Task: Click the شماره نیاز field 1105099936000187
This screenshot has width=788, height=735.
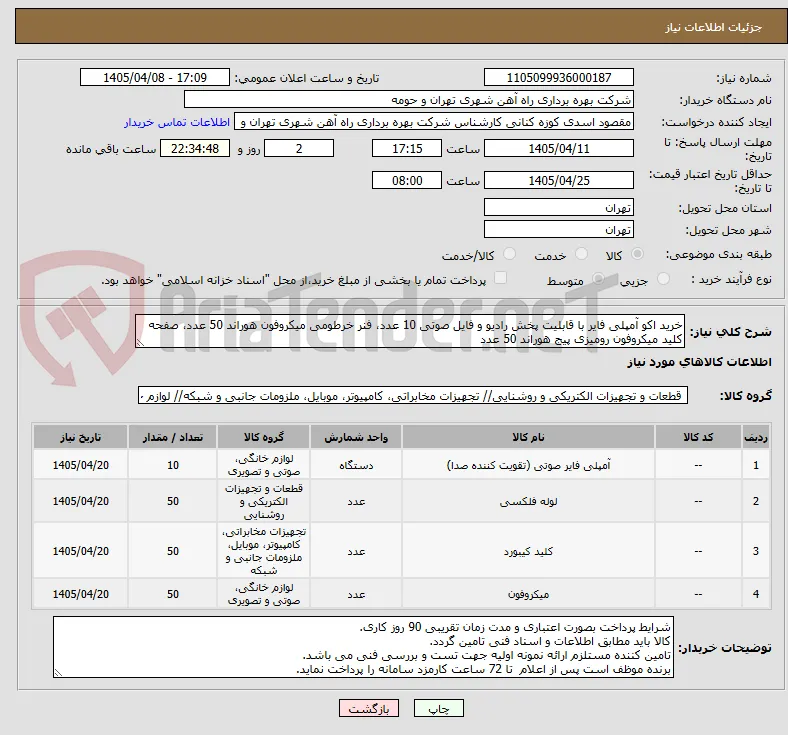Action: [559, 77]
